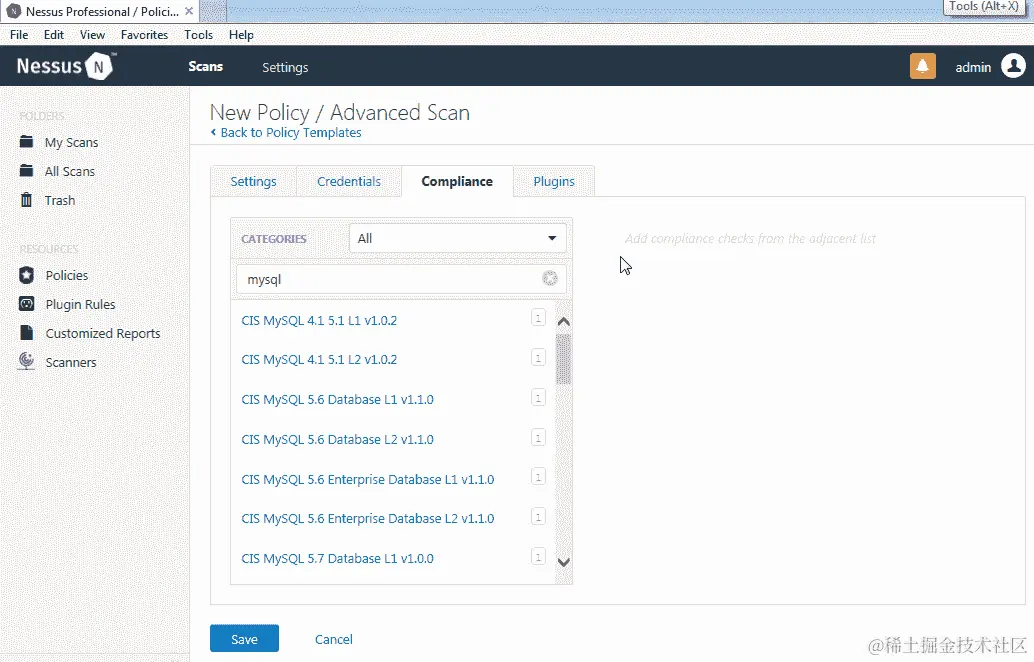Select CIS MySQL 5.6 Database L2 v1.1.0

click(x=338, y=439)
